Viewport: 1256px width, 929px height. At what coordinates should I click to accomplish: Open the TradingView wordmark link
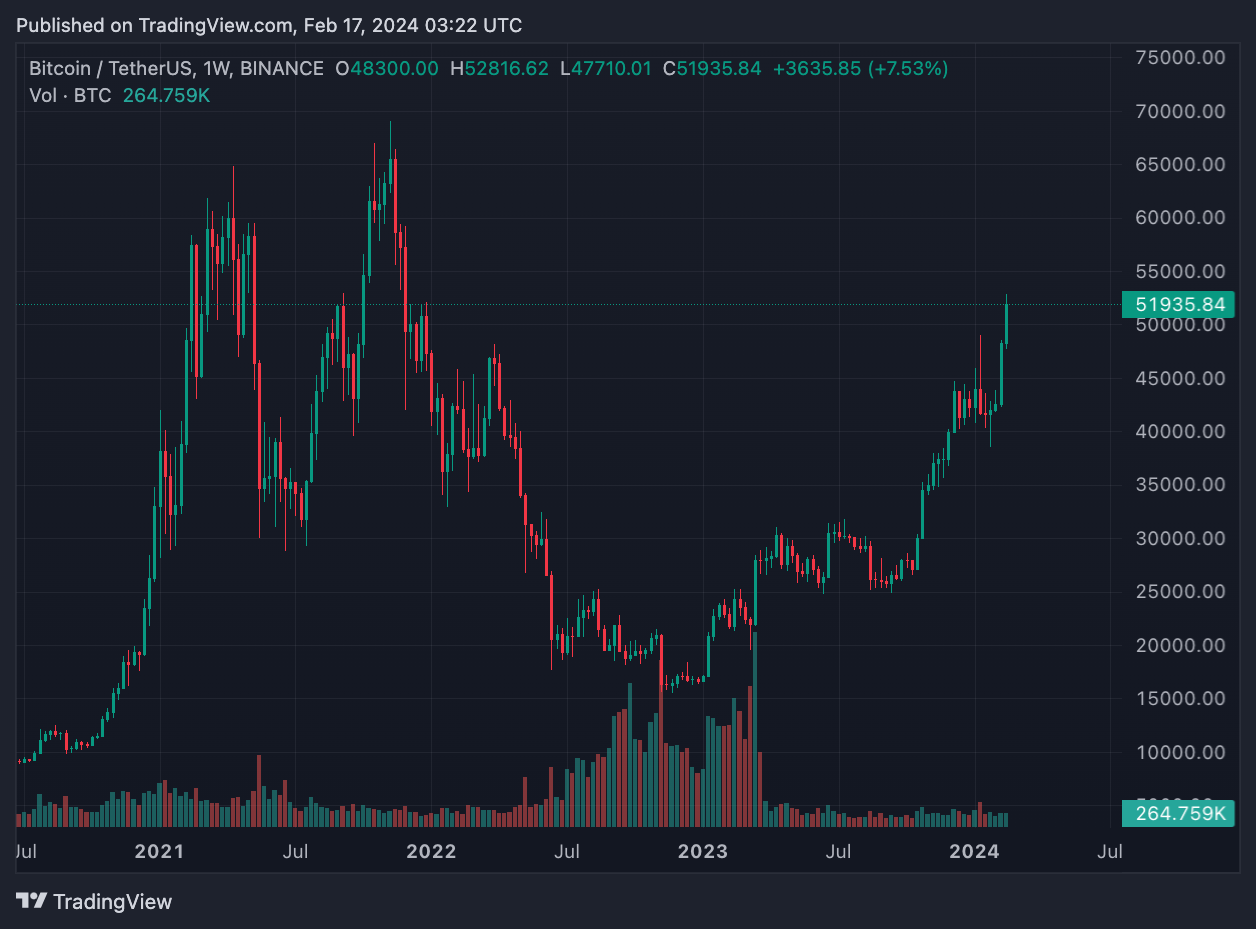[112, 901]
